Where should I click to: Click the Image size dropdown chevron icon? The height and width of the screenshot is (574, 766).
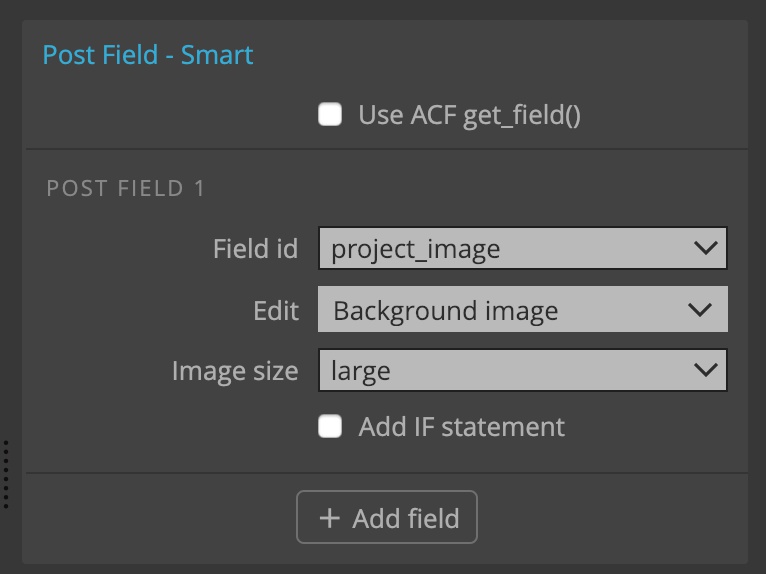(x=705, y=370)
